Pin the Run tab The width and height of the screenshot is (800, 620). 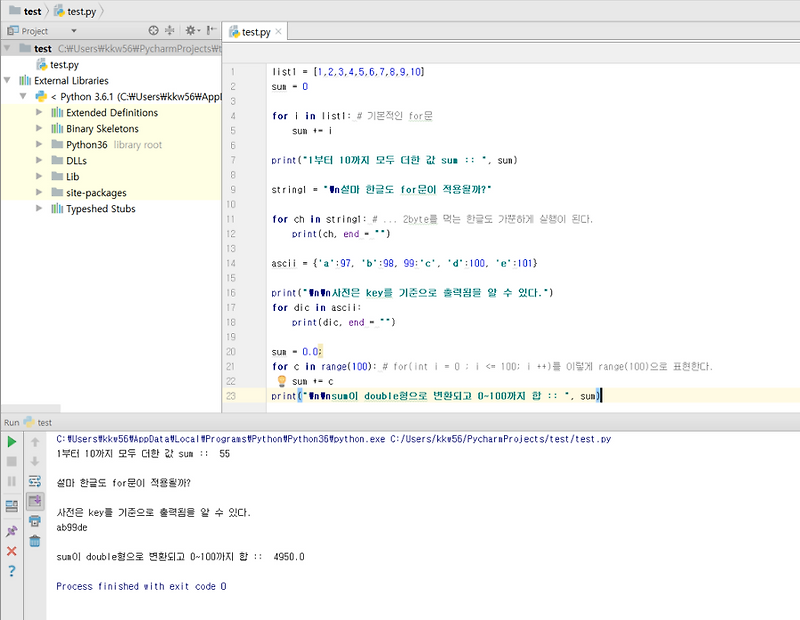(x=12, y=531)
